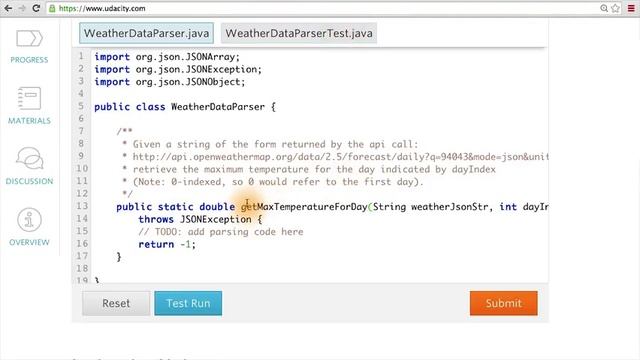Reload the page with the refresh icon

(36, 8)
